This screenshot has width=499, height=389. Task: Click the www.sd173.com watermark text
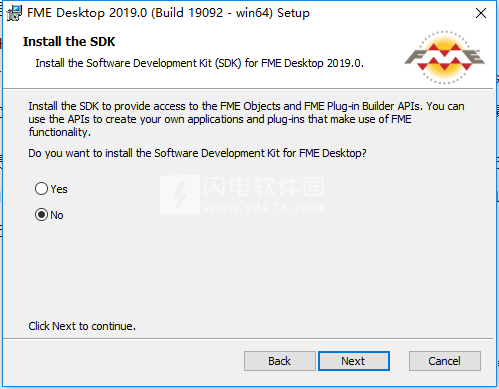tap(264, 208)
